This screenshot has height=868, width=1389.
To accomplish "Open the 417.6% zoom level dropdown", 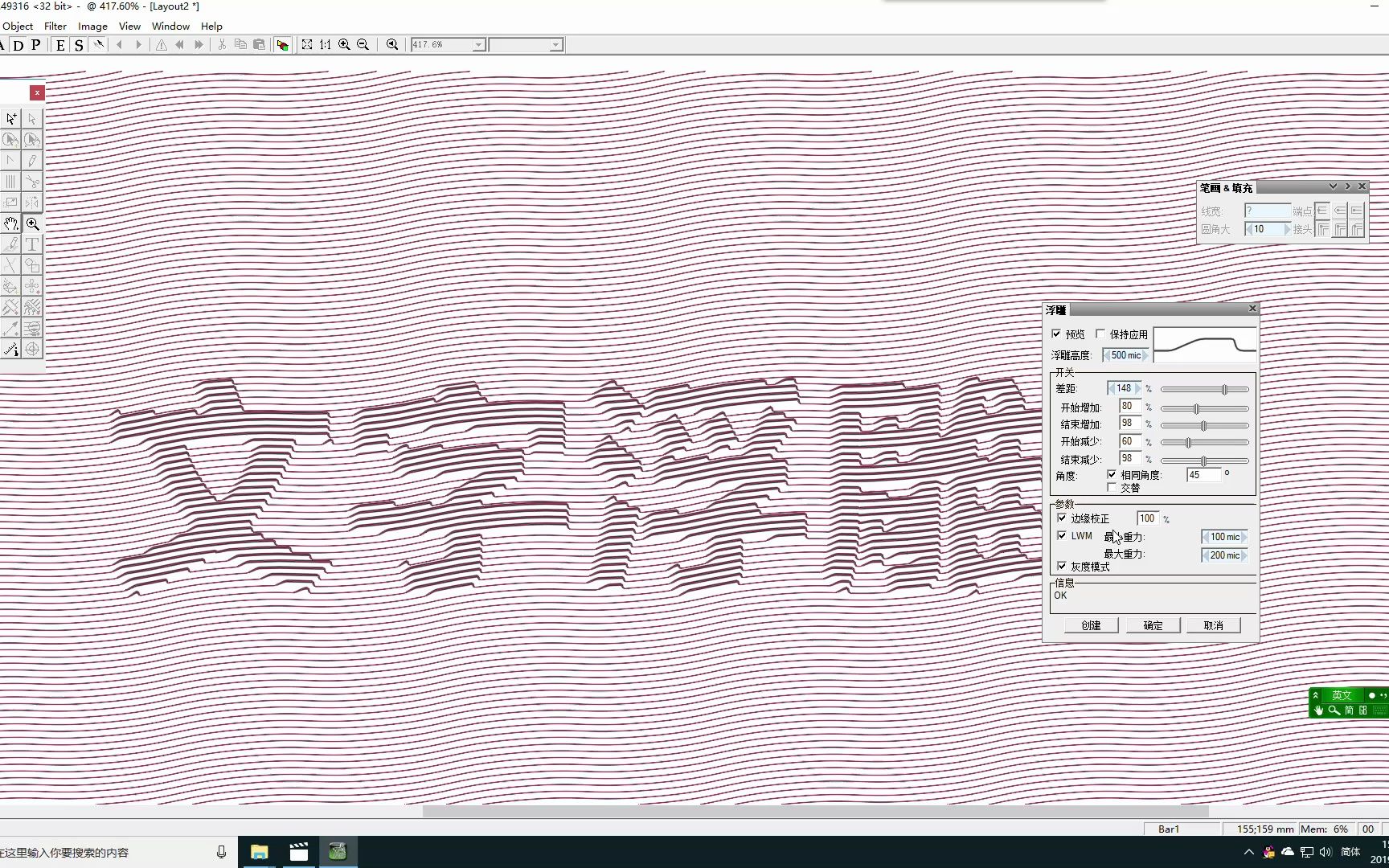I will click(x=478, y=44).
